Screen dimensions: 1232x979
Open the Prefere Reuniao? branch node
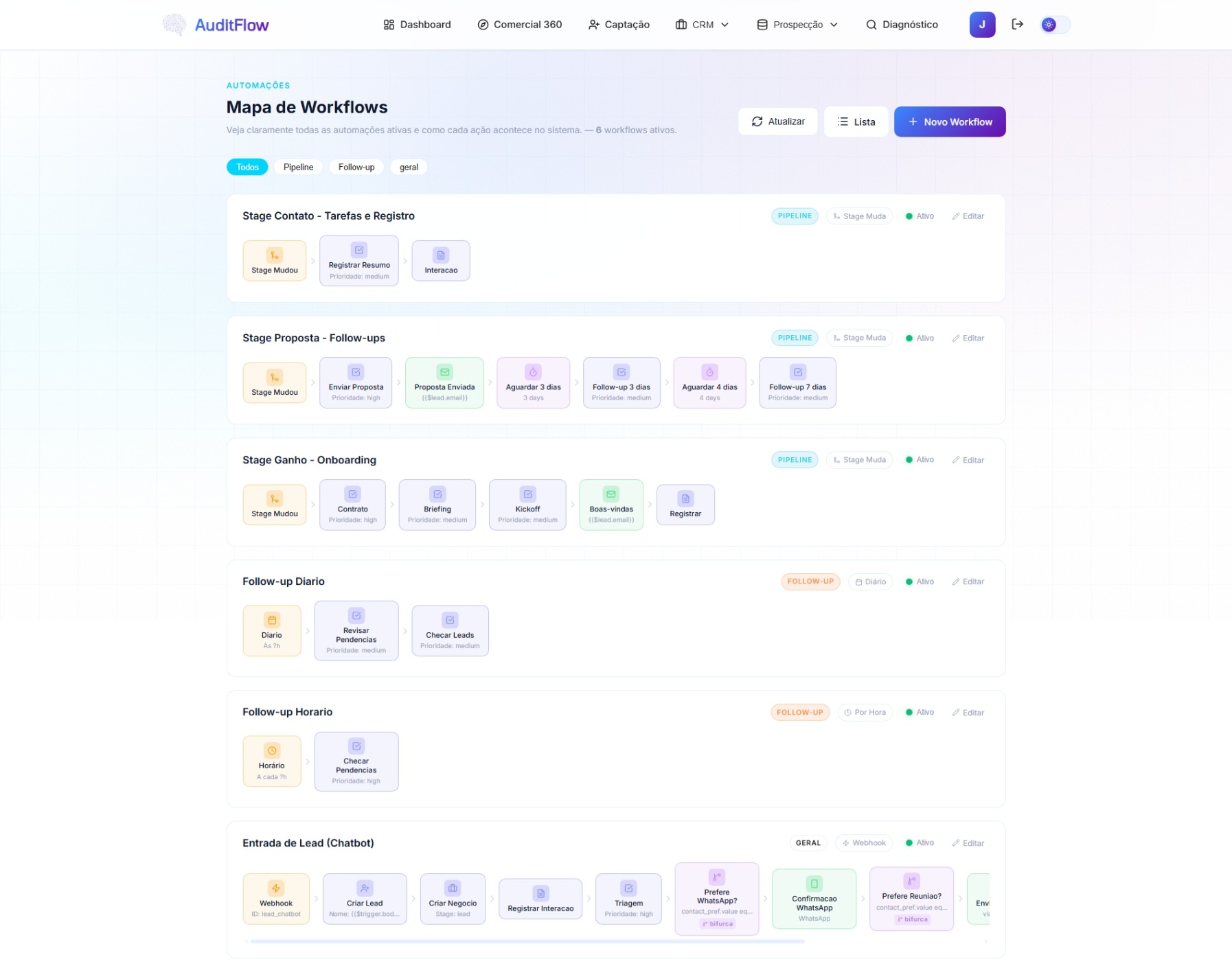(x=911, y=899)
